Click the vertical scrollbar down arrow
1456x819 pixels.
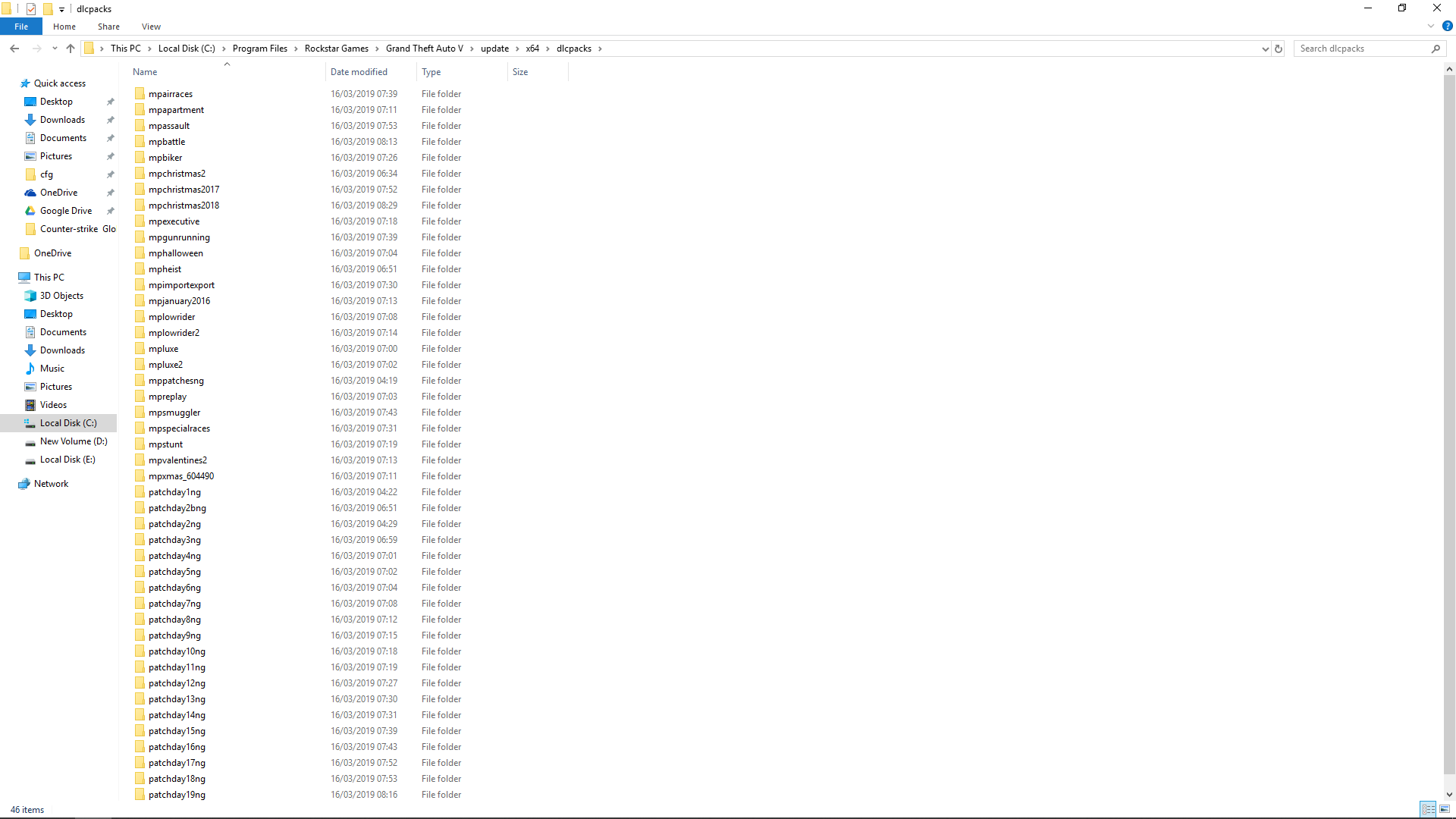[x=1449, y=795]
